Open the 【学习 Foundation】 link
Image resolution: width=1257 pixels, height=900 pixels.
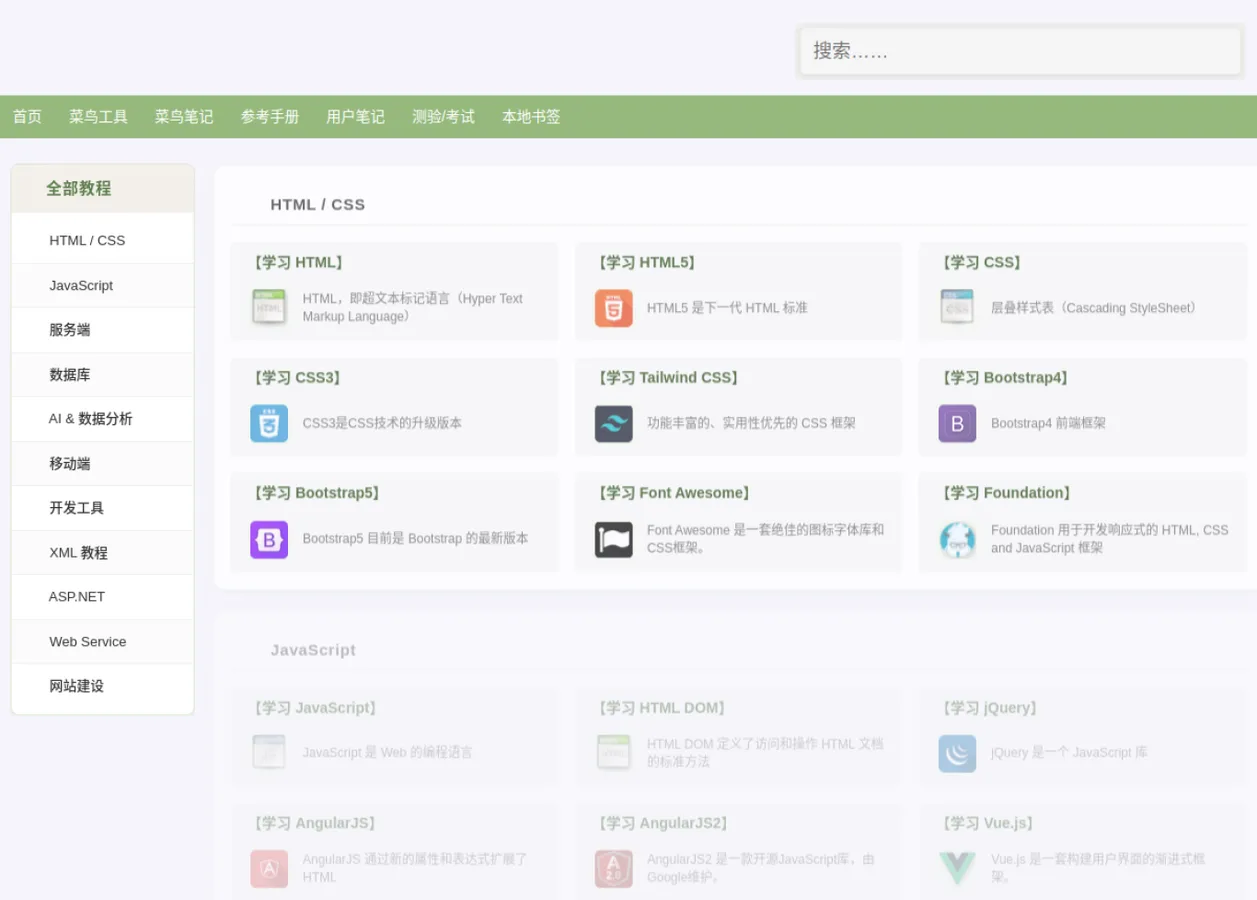coord(1007,493)
